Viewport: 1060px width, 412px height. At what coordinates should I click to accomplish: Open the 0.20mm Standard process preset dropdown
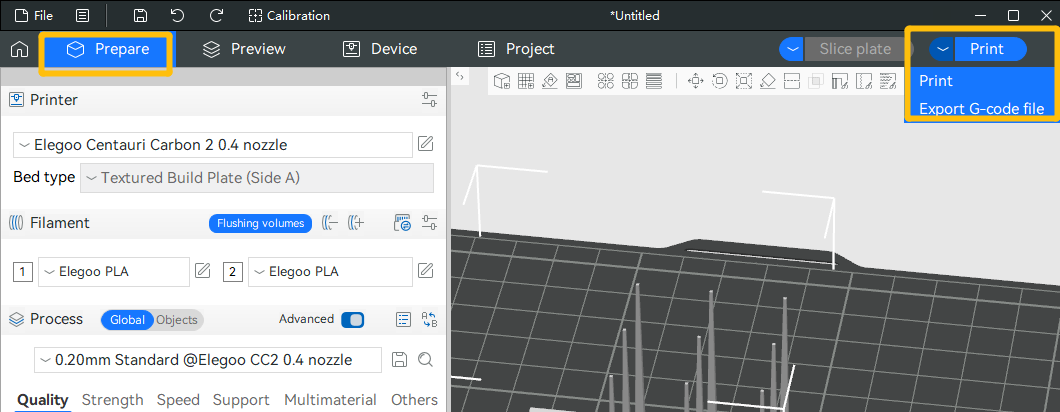208,360
